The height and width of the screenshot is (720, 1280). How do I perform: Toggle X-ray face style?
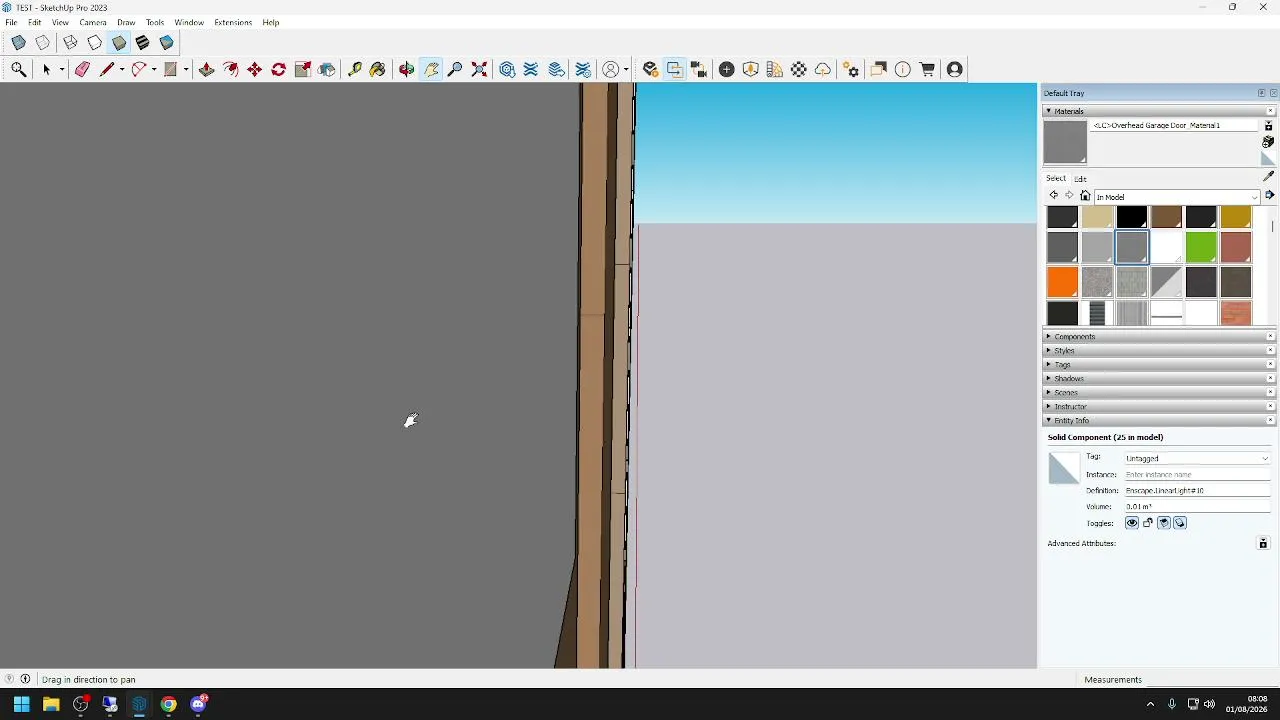coord(19,43)
